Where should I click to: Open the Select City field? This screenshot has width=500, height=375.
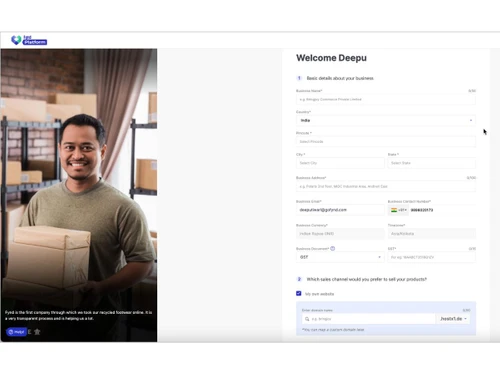pos(340,163)
